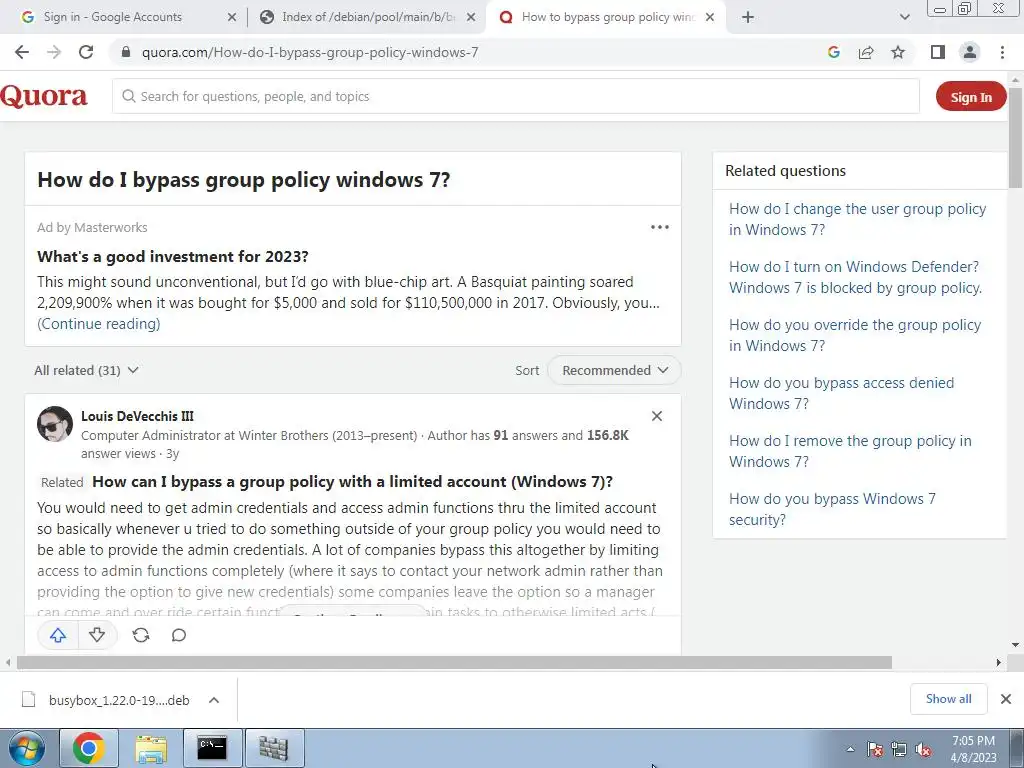
Task: Close the Index of /debian tab
Action: pyautogui.click(x=471, y=18)
